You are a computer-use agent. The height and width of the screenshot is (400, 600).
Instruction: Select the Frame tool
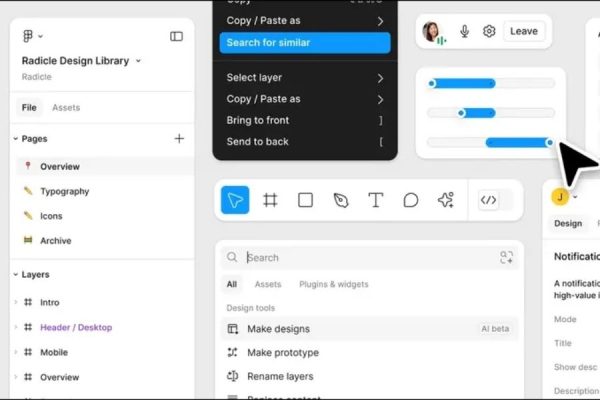coord(270,200)
